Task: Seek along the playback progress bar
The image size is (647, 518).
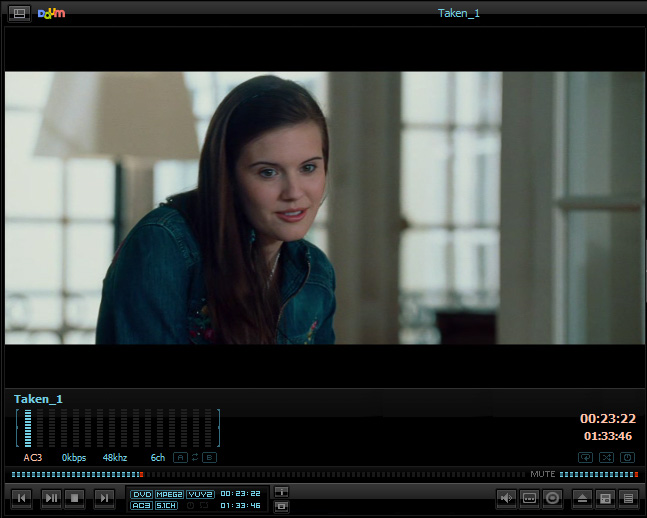Action: click(x=269, y=475)
